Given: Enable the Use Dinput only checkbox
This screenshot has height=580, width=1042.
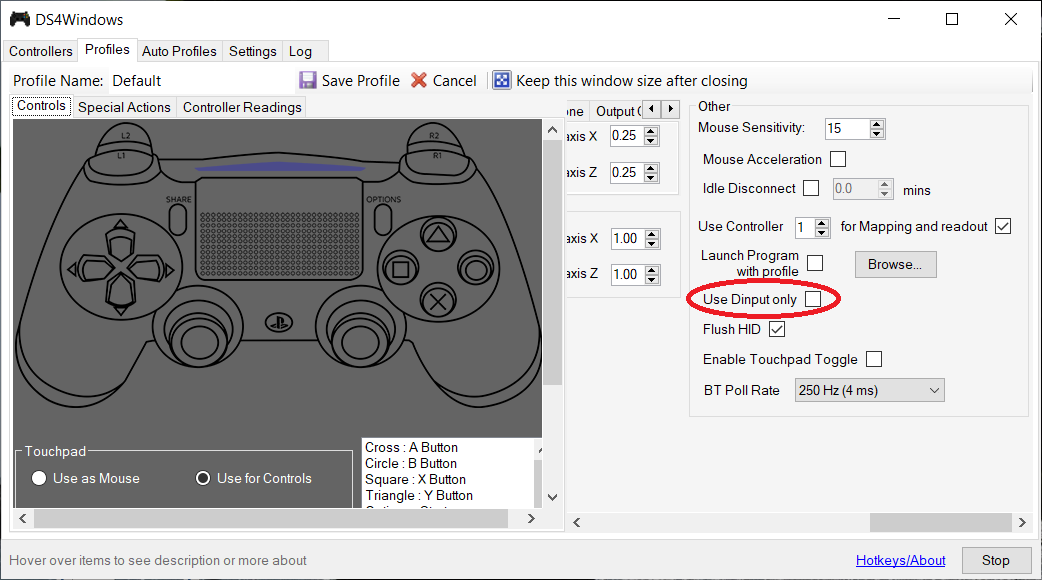Looking at the screenshot, I should tap(813, 299).
